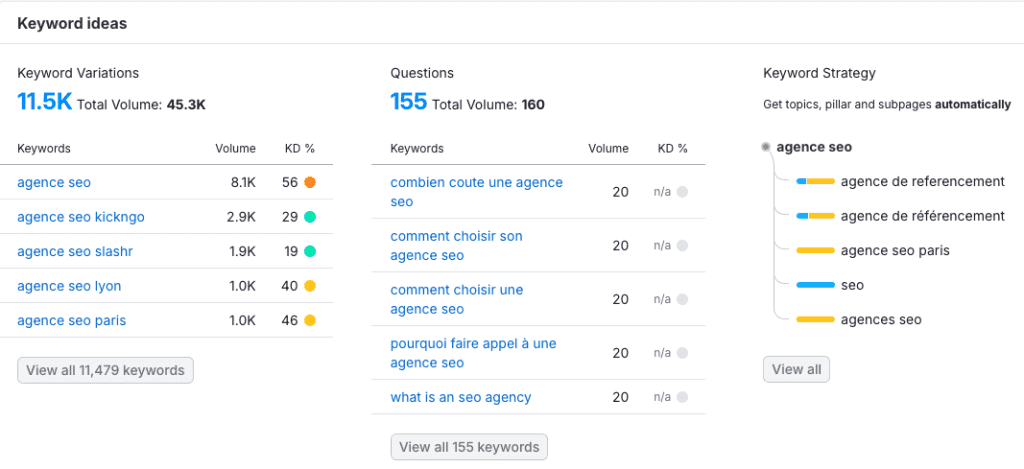This screenshot has height=469, width=1024.
Task: Click the 155 questions count
Action: click(408, 102)
